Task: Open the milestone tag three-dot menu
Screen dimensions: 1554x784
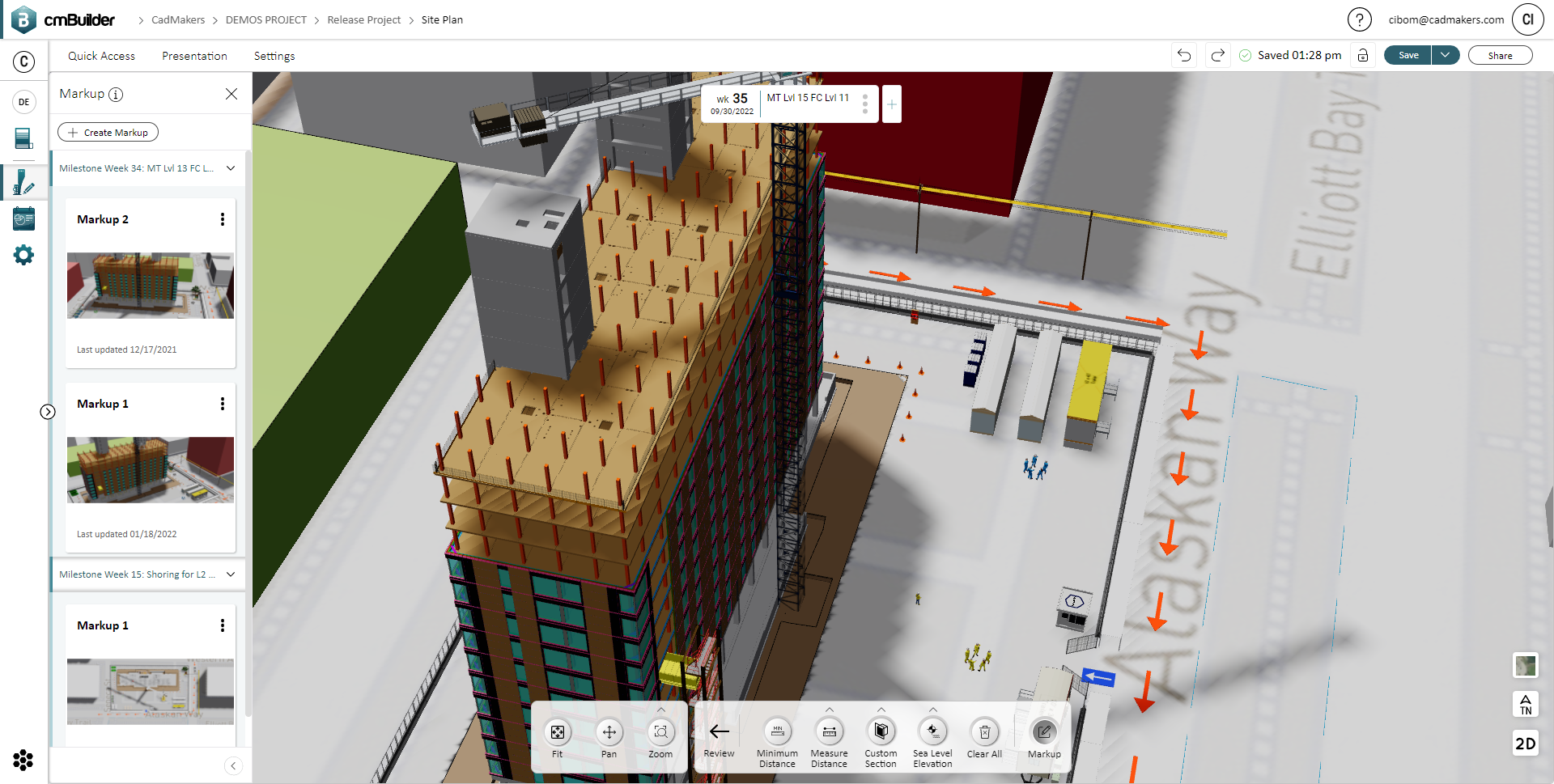Action: (865, 104)
